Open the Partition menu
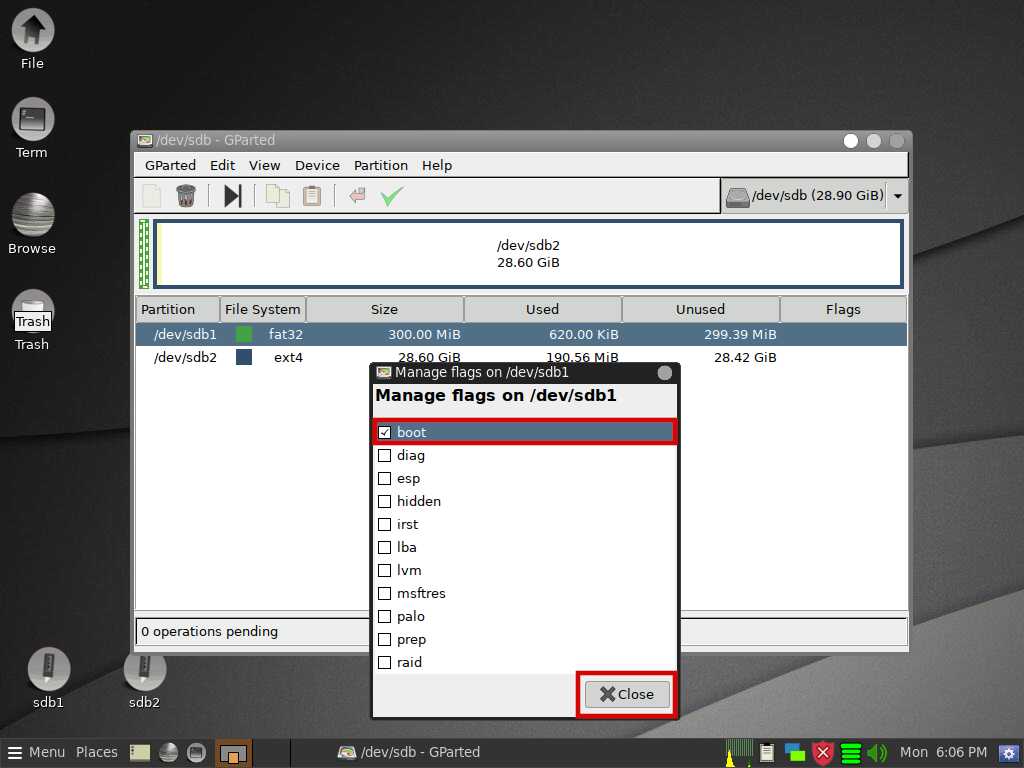The image size is (1024, 768). click(380, 165)
